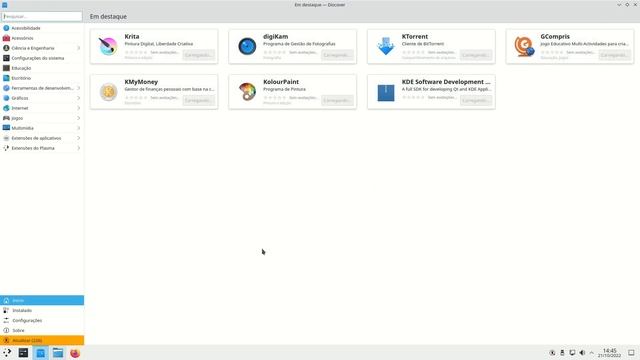Open the volume control in system tray
This screenshot has height=360, width=640.
click(x=582, y=353)
